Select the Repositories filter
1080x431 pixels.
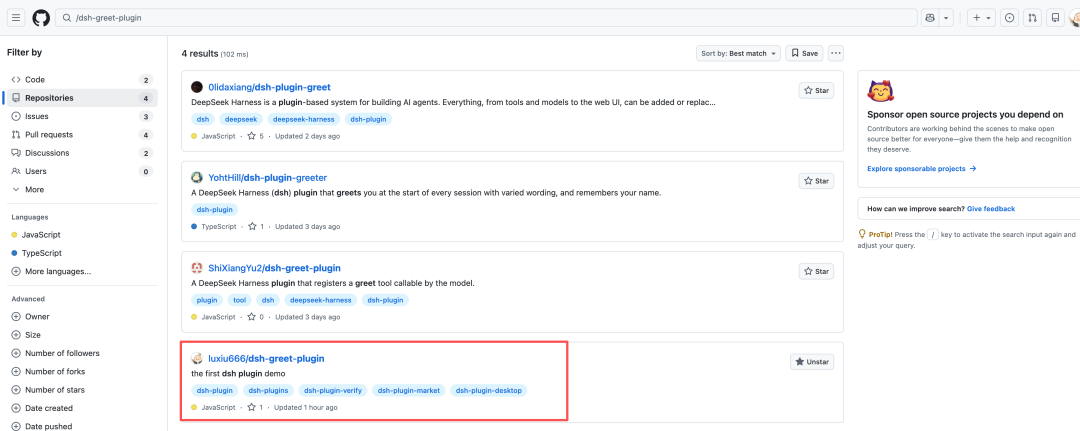82,98
